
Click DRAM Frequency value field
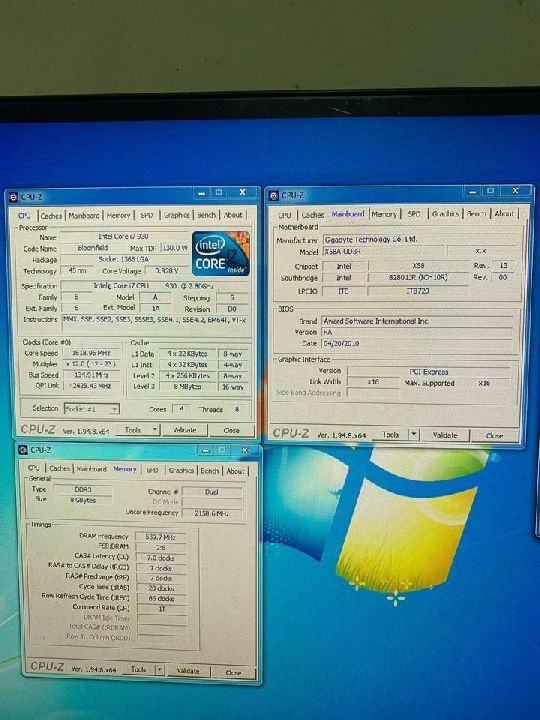point(161,536)
